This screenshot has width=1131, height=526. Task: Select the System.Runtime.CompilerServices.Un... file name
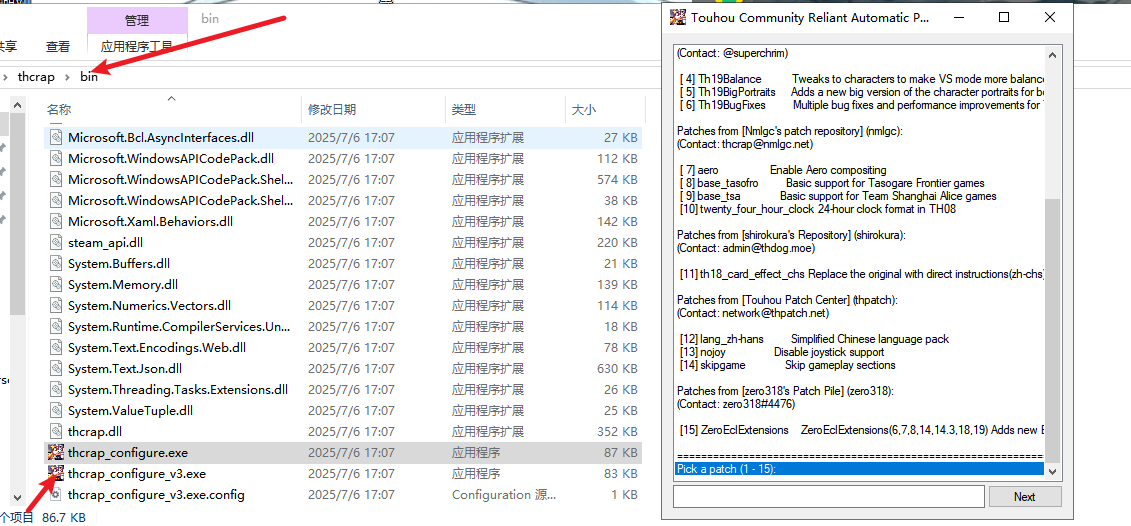(180, 326)
